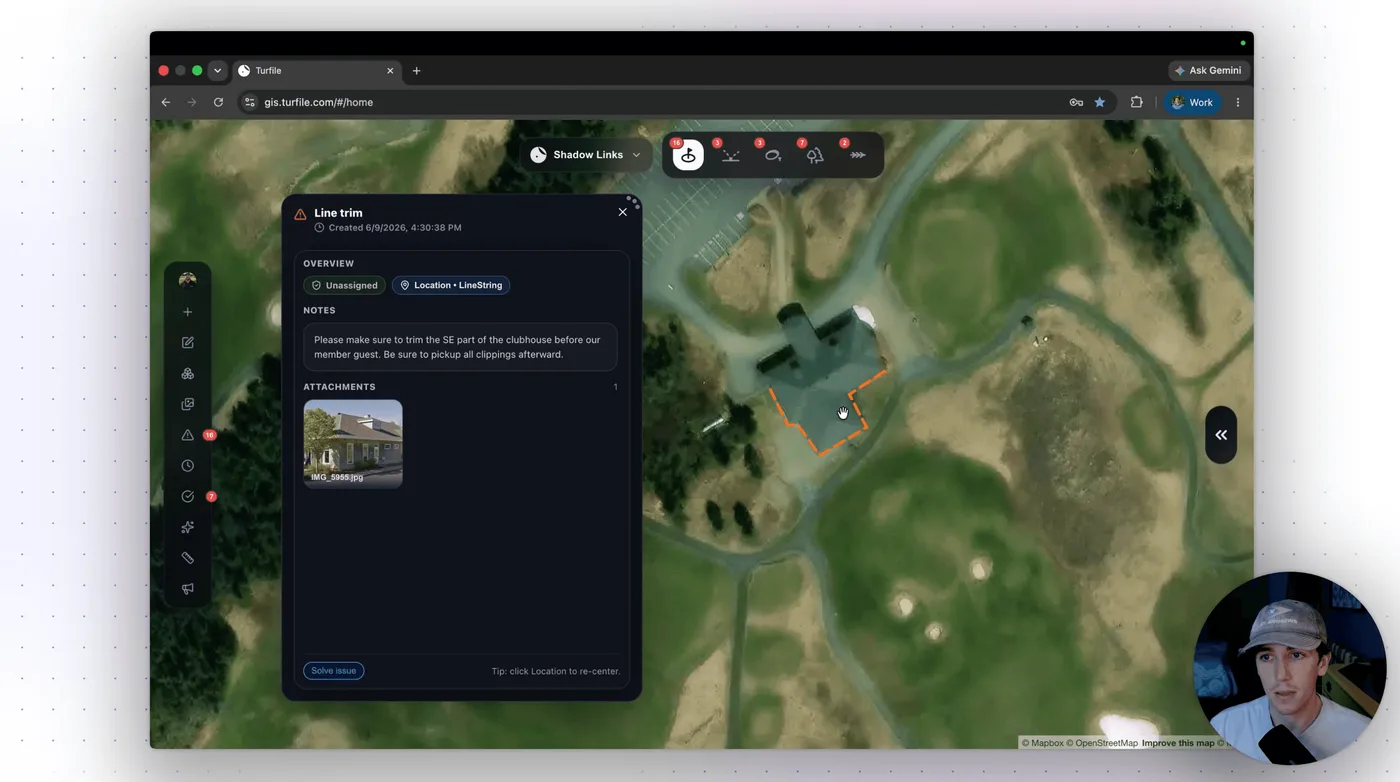The width and height of the screenshot is (1400, 782).
Task: Select the ruler measure tool
Action: 187,558
